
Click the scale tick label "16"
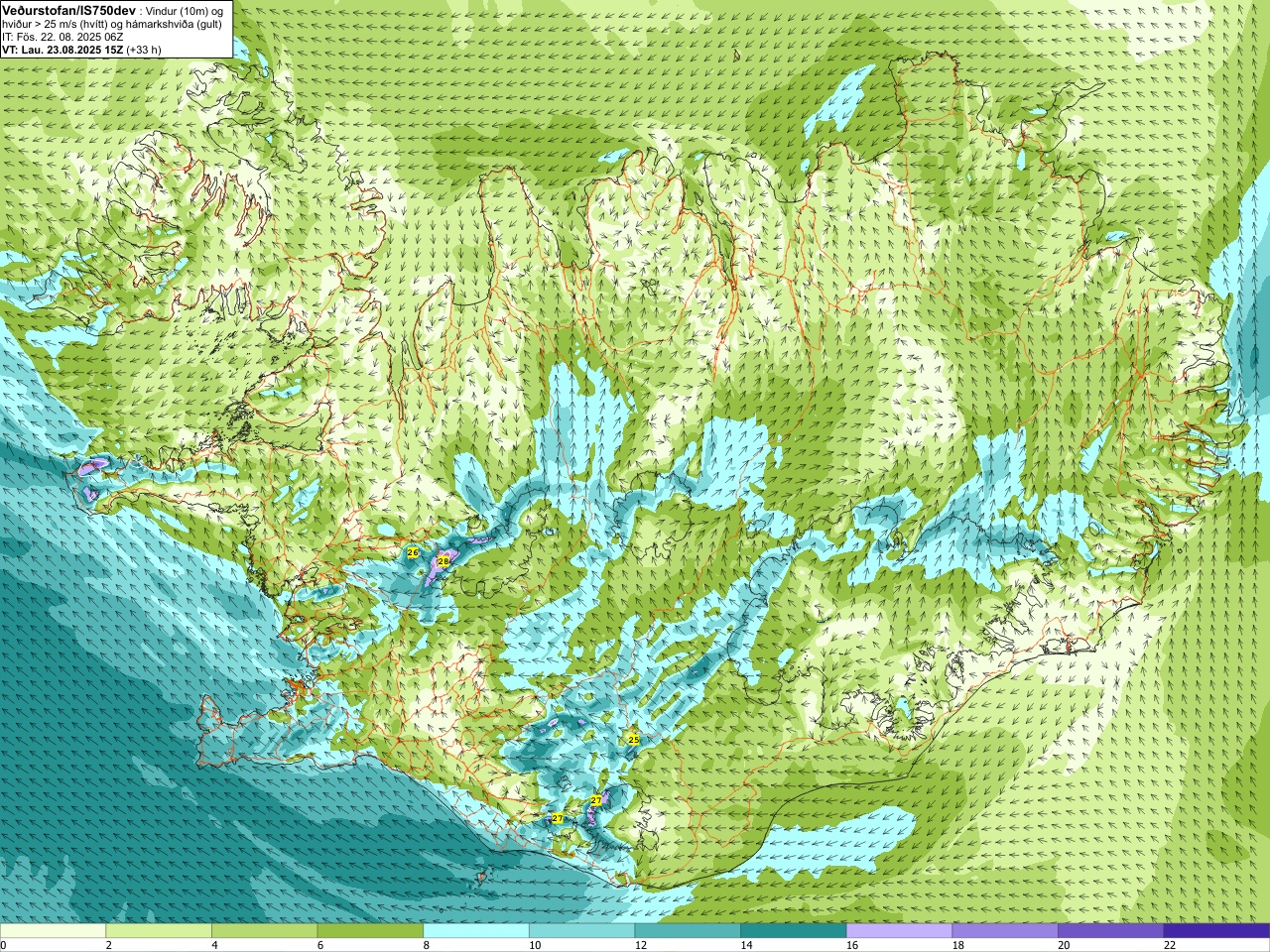[852, 946]
